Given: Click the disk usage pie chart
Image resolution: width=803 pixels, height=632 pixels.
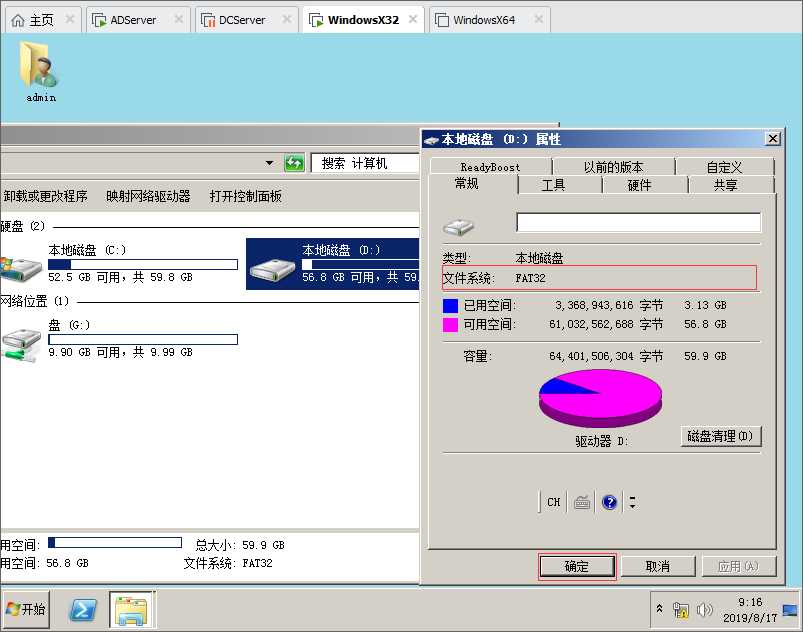Looking at the screenshot, I should (600, 398).
